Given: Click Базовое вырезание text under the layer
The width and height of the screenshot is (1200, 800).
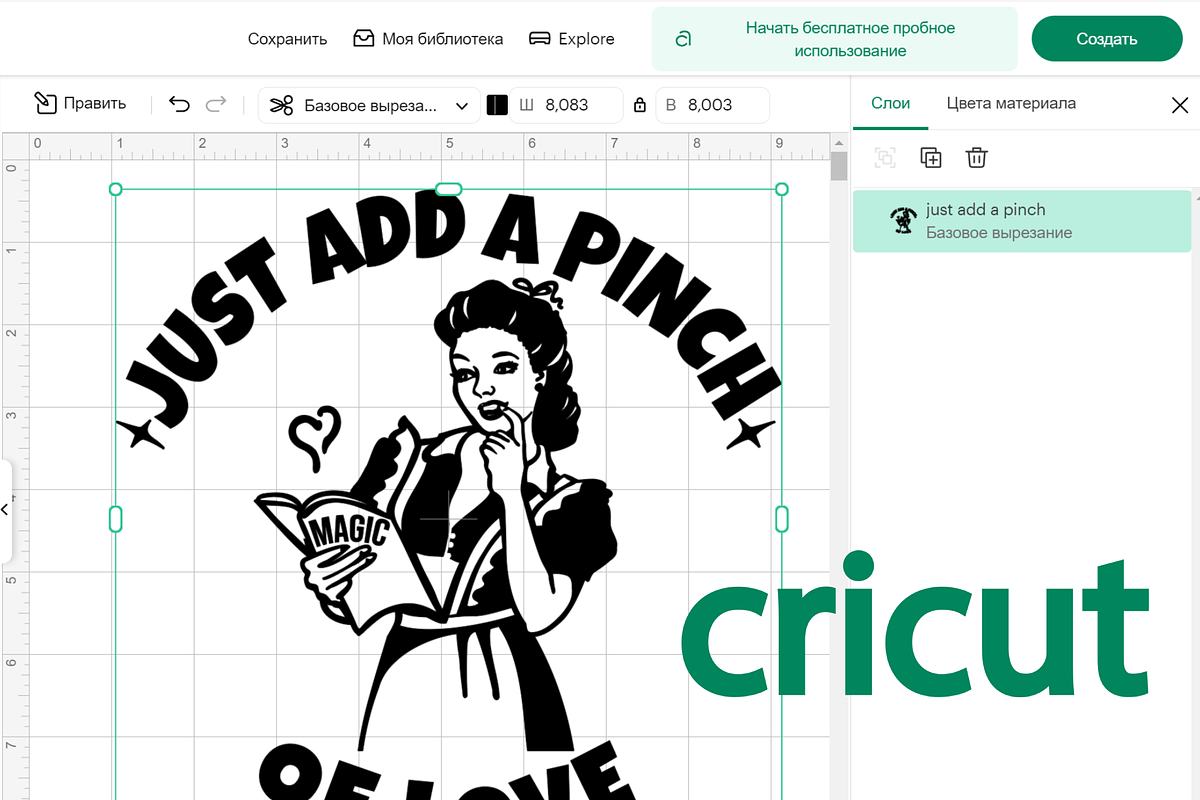Looking at the screenshot, I should [999, 233].
